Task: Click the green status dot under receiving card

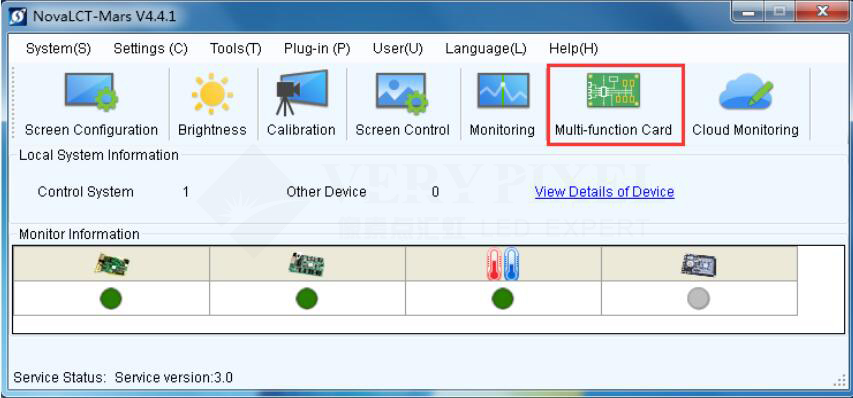Action: [307, 298]
